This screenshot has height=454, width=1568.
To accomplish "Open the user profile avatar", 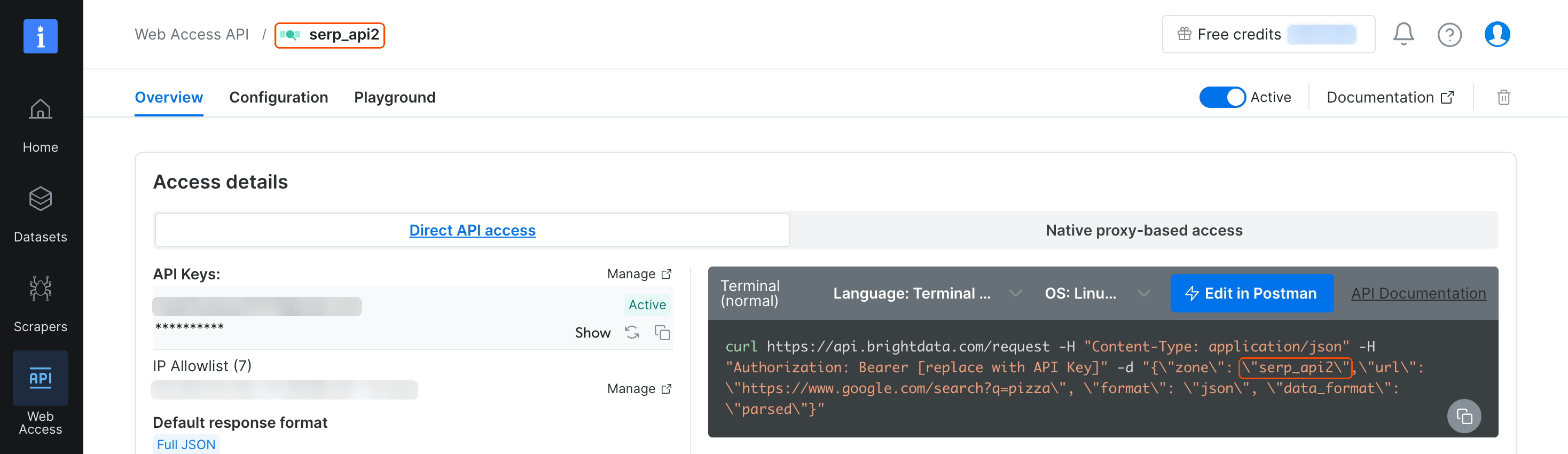I will [1497, 34].
